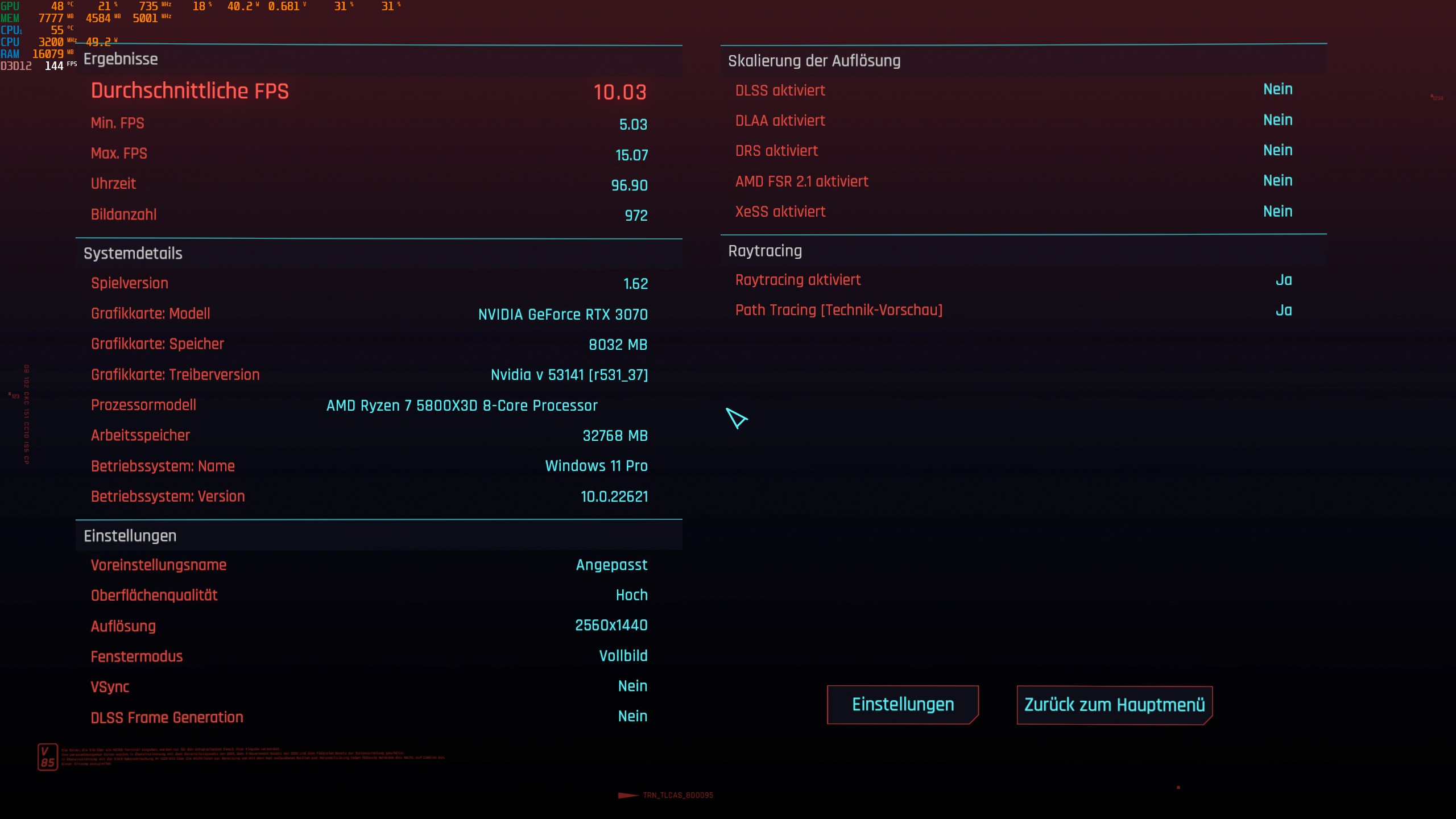
Task: Click the V 85 logo icon
Action: [48, 757]
